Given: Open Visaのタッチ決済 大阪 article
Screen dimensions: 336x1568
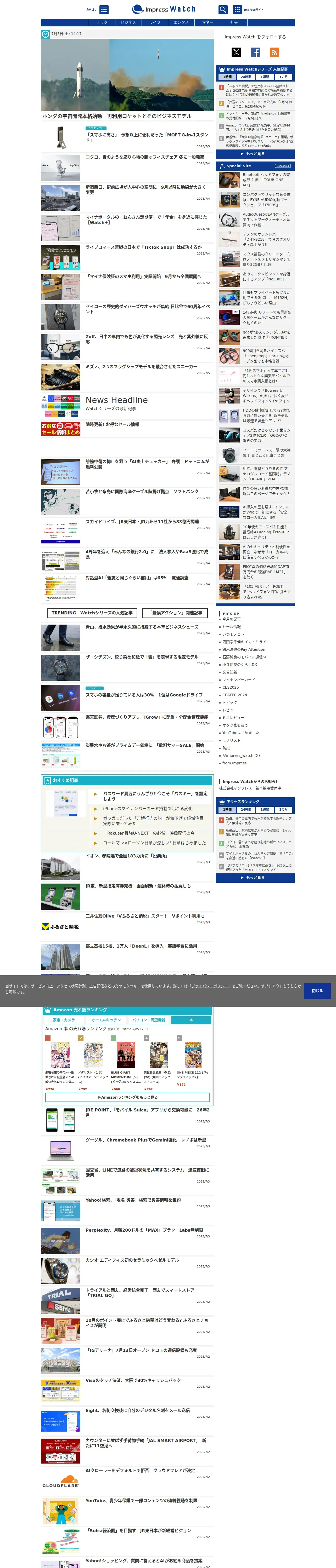Looking at the screenshot, I should [x=133, y=1381].
